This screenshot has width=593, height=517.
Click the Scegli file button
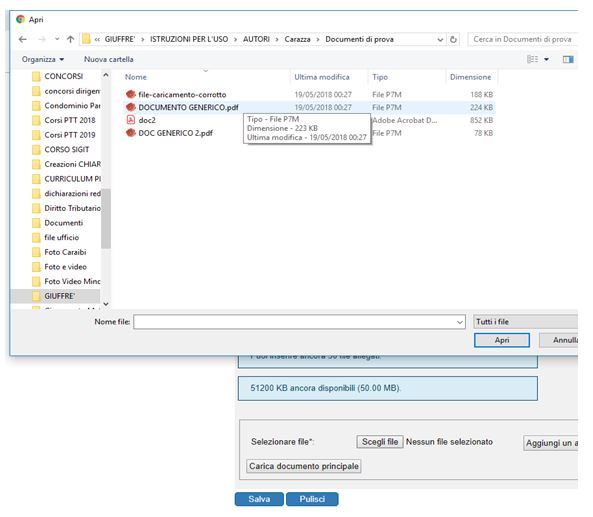tap(380, 442)
